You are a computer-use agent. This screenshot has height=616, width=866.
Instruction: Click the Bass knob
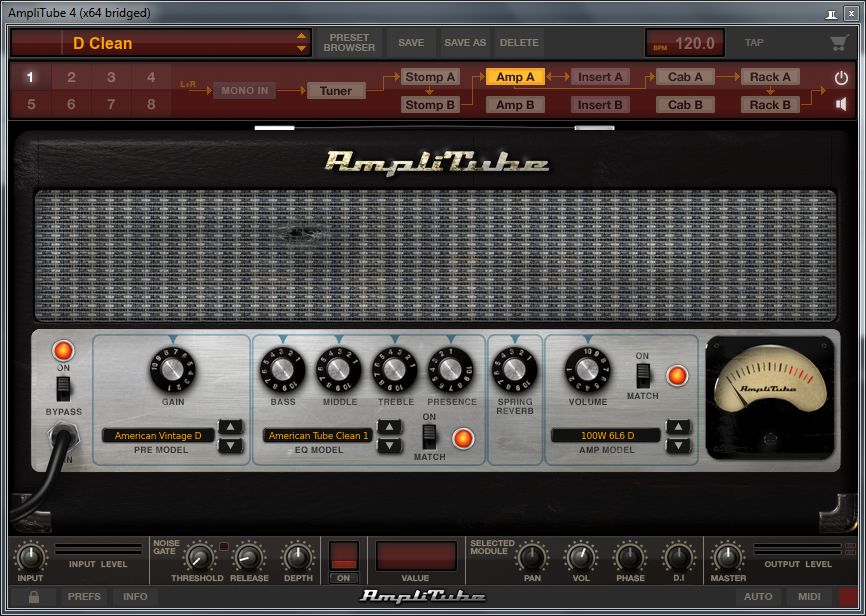282,369
